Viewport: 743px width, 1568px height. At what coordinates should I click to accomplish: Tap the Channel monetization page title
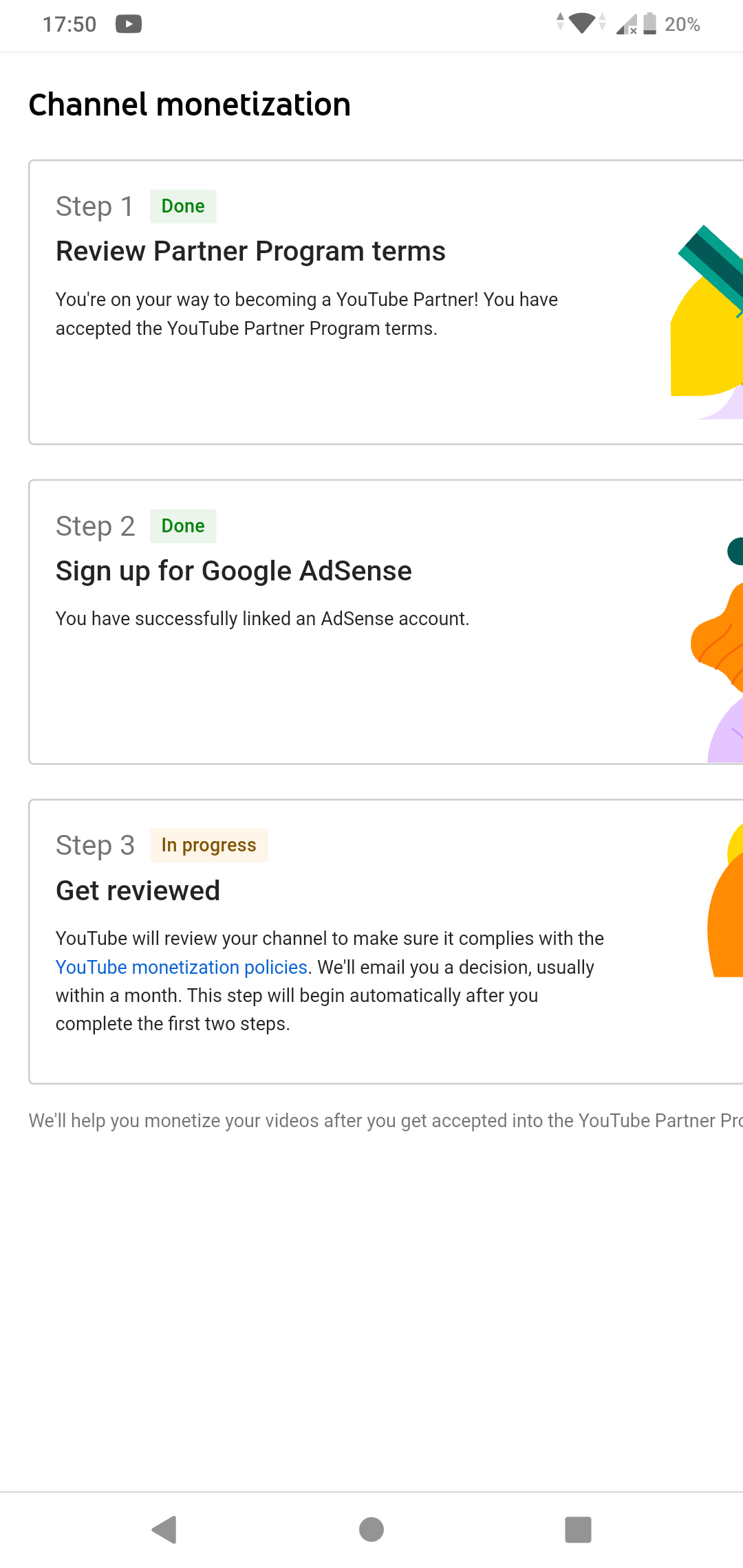190,105
